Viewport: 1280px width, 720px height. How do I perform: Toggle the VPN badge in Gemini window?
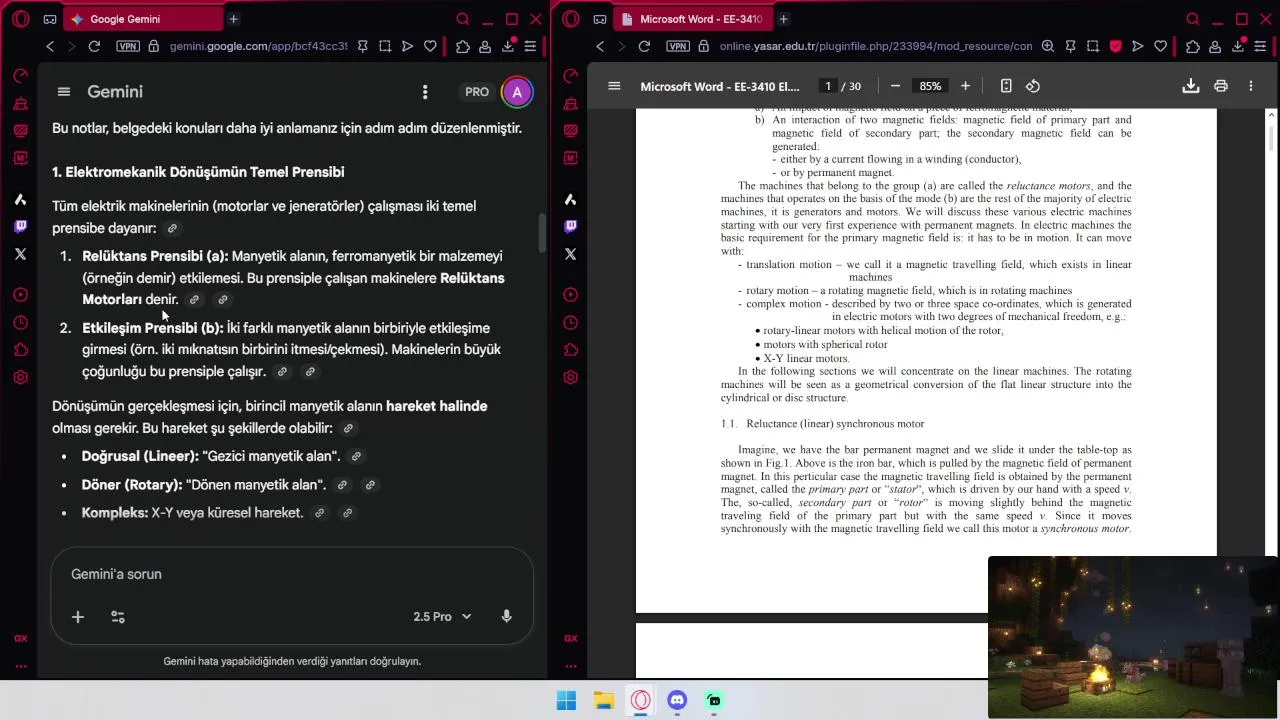click(x=127, y=46)
